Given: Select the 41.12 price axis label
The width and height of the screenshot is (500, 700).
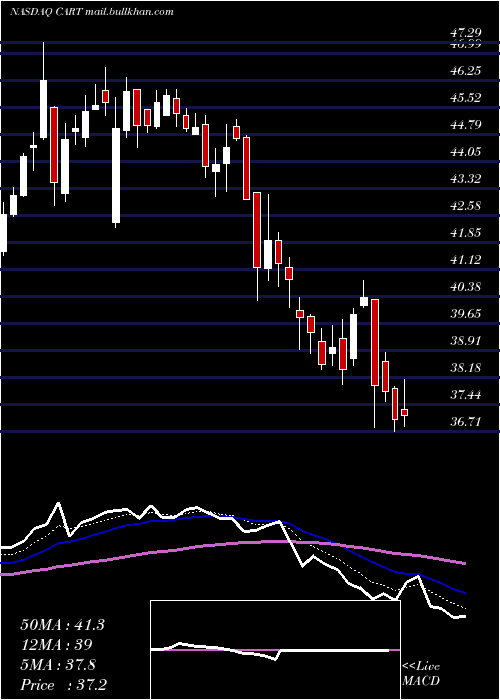Looking at the screenshot, I should (x=465, y=259).
